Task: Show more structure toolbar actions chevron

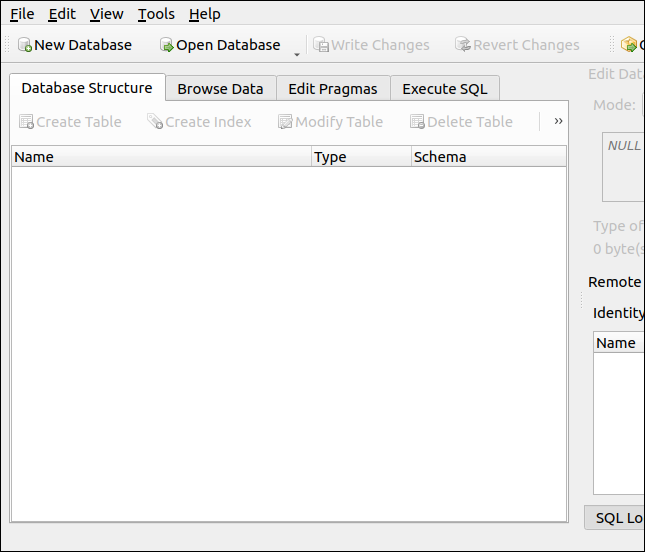Action: pos(558,121)
